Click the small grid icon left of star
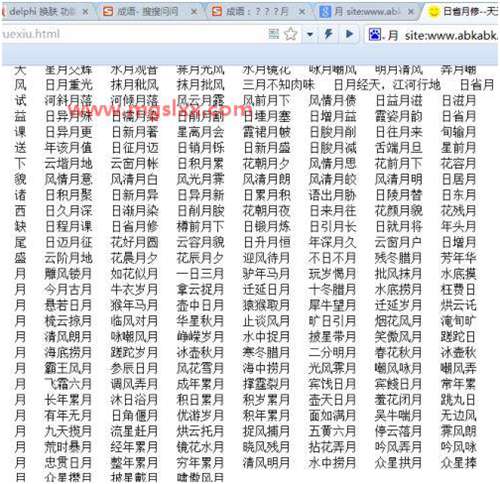 274,33
